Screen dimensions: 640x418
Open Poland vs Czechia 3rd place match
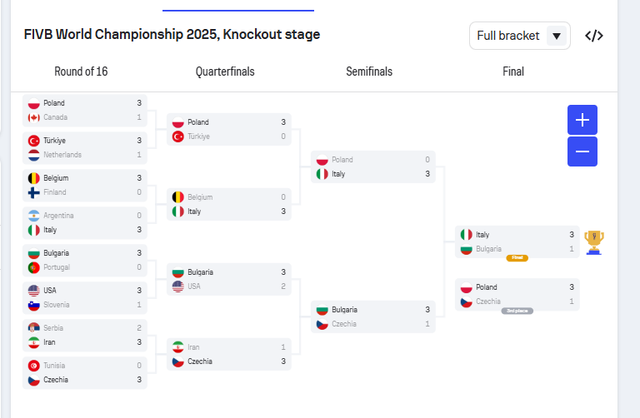point(516,294)
